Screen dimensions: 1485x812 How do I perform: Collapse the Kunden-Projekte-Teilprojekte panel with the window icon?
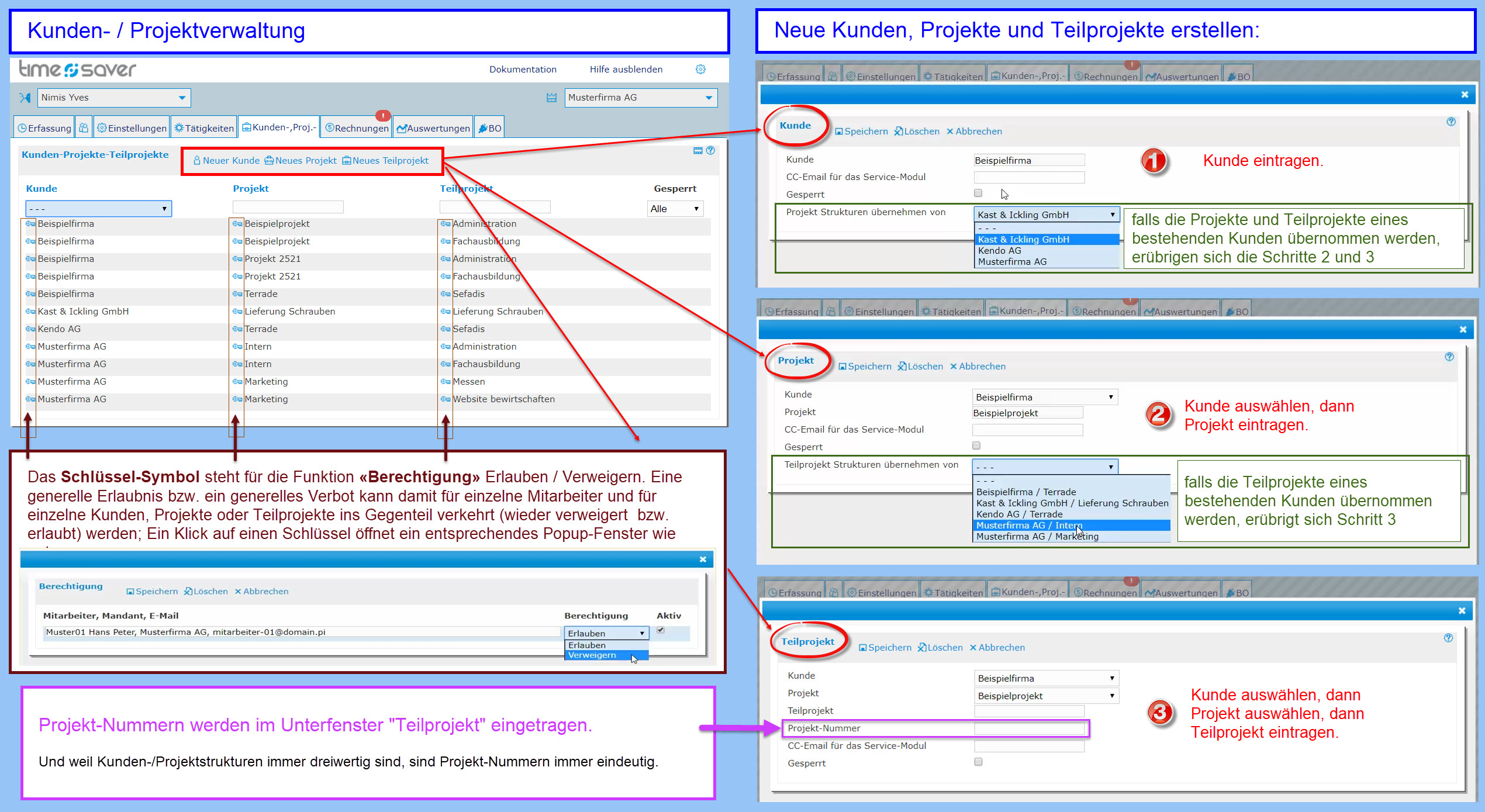pos(697,151)
